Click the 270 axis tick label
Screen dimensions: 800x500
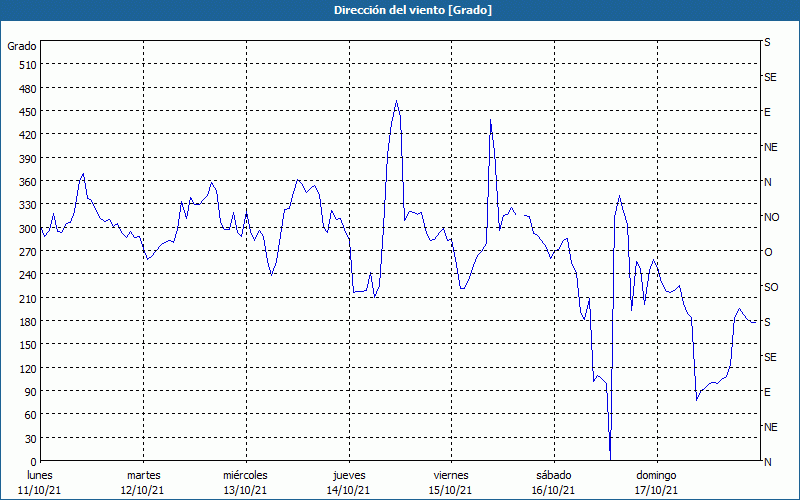coord(28,252)
